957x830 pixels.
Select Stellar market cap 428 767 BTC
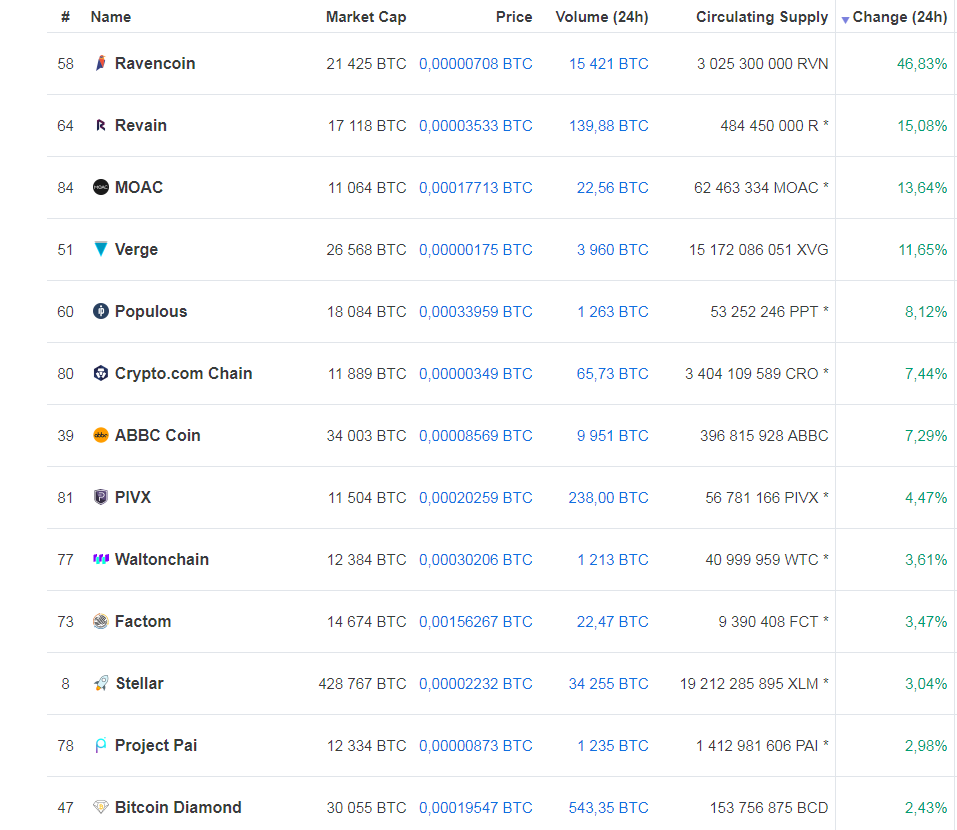[x=363, y=684]
